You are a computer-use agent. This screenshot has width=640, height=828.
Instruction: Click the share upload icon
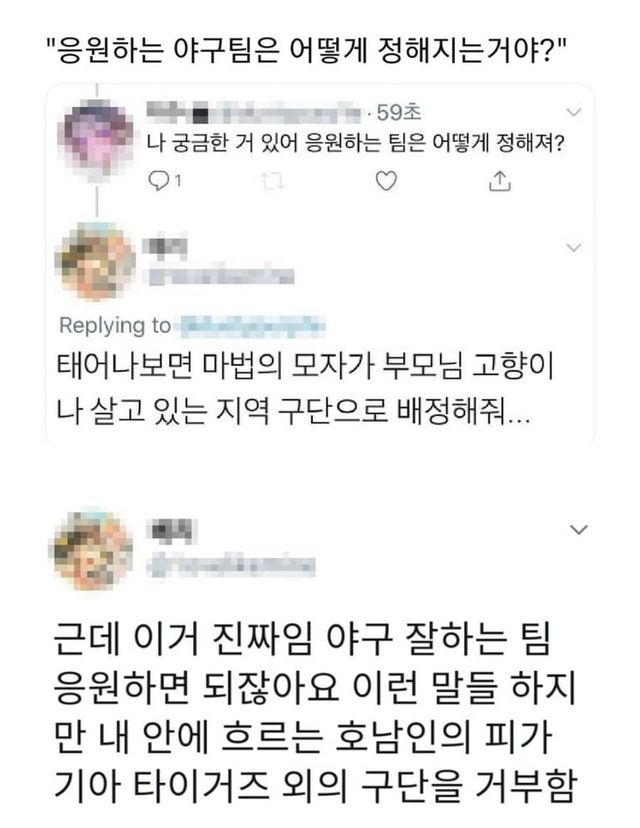pos(500,181)
